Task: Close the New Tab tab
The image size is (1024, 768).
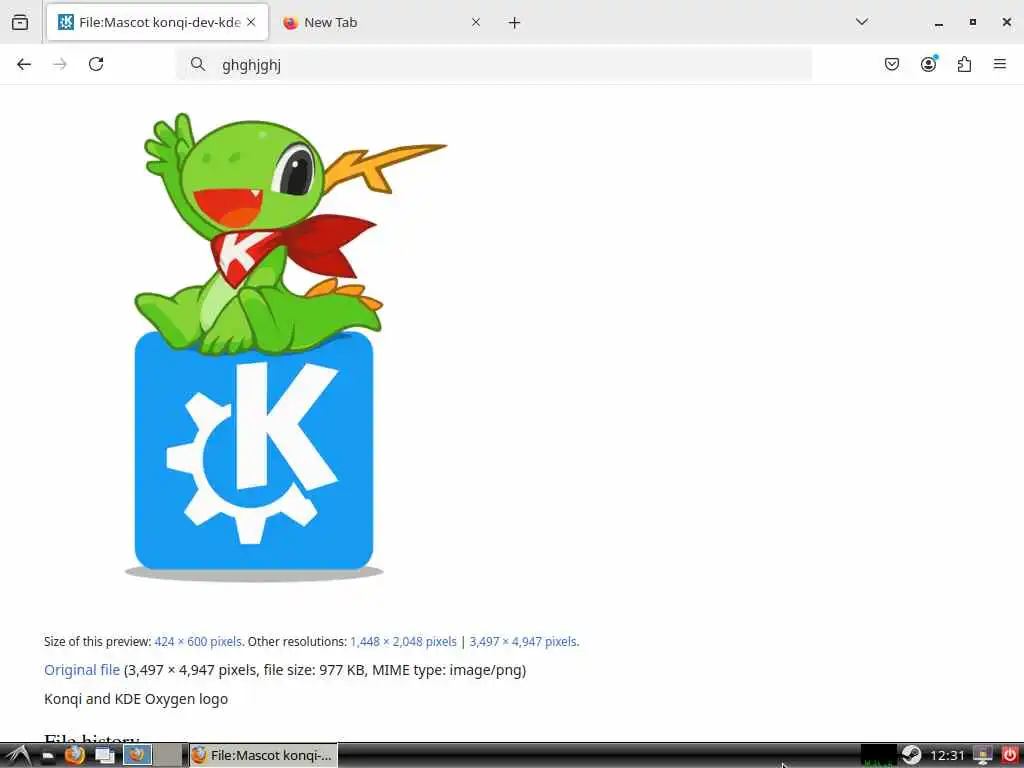Action: pyautogui.click(x=476, y=22)
